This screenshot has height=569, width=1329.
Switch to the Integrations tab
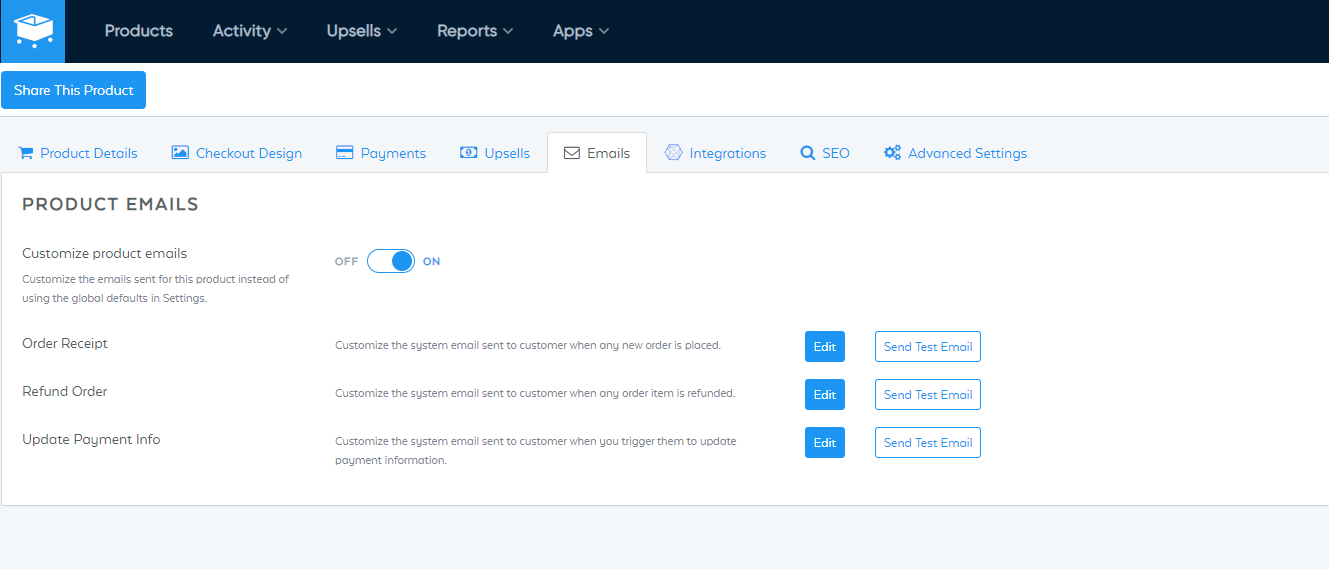coord(715,153)
